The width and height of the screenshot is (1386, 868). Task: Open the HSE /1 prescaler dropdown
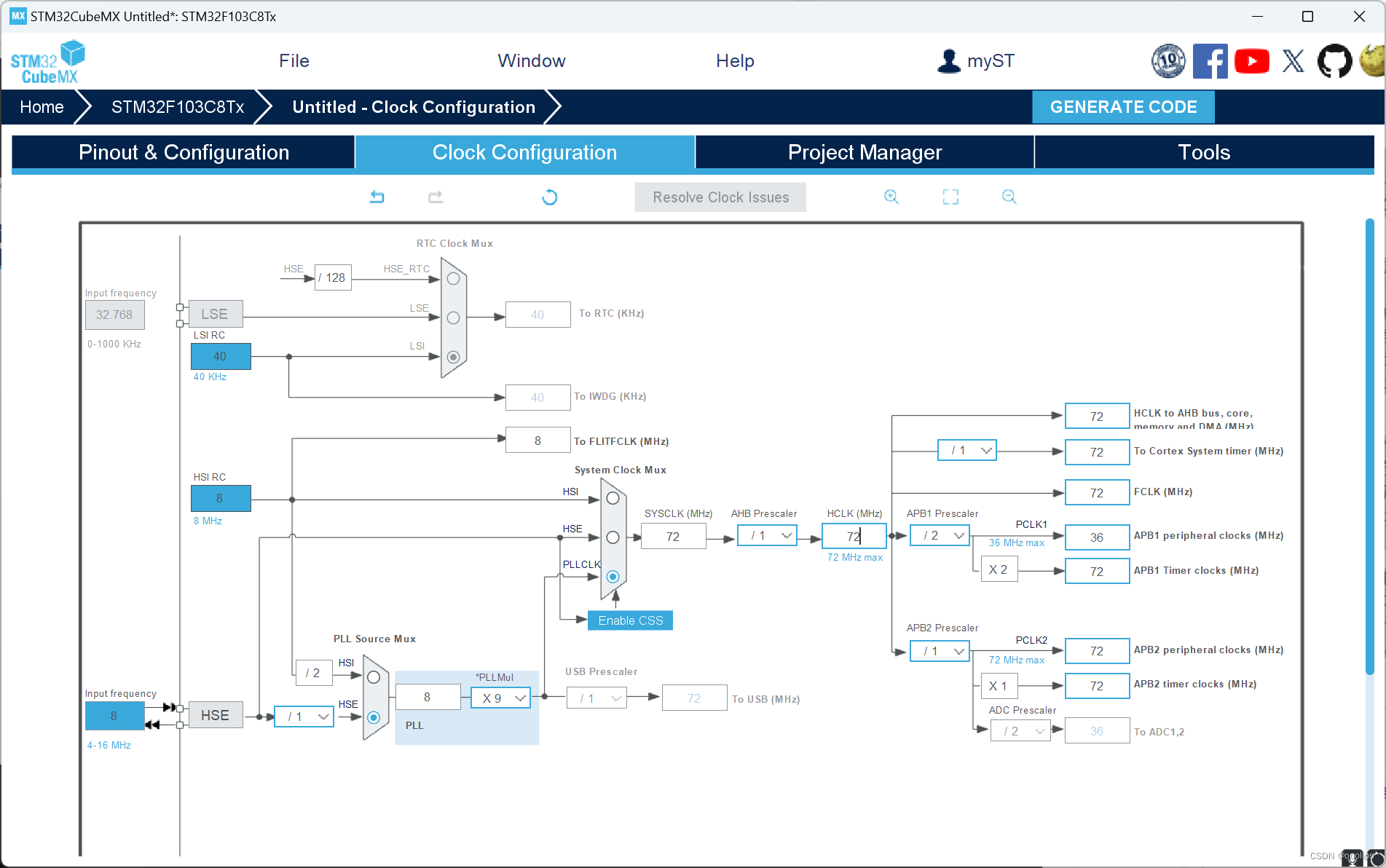[x=304, y=717]
